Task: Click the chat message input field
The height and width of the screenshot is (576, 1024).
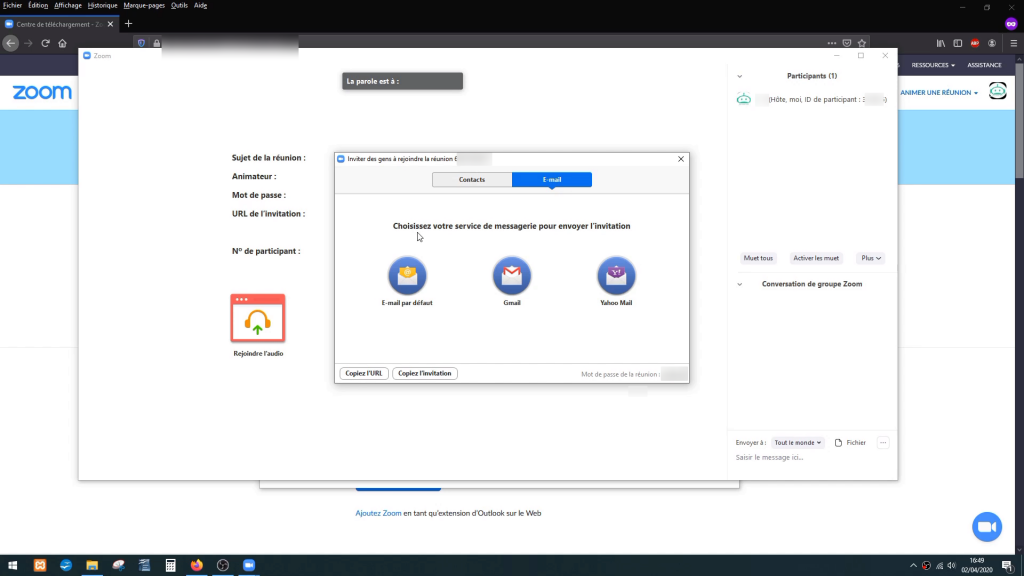Action: 812,458
